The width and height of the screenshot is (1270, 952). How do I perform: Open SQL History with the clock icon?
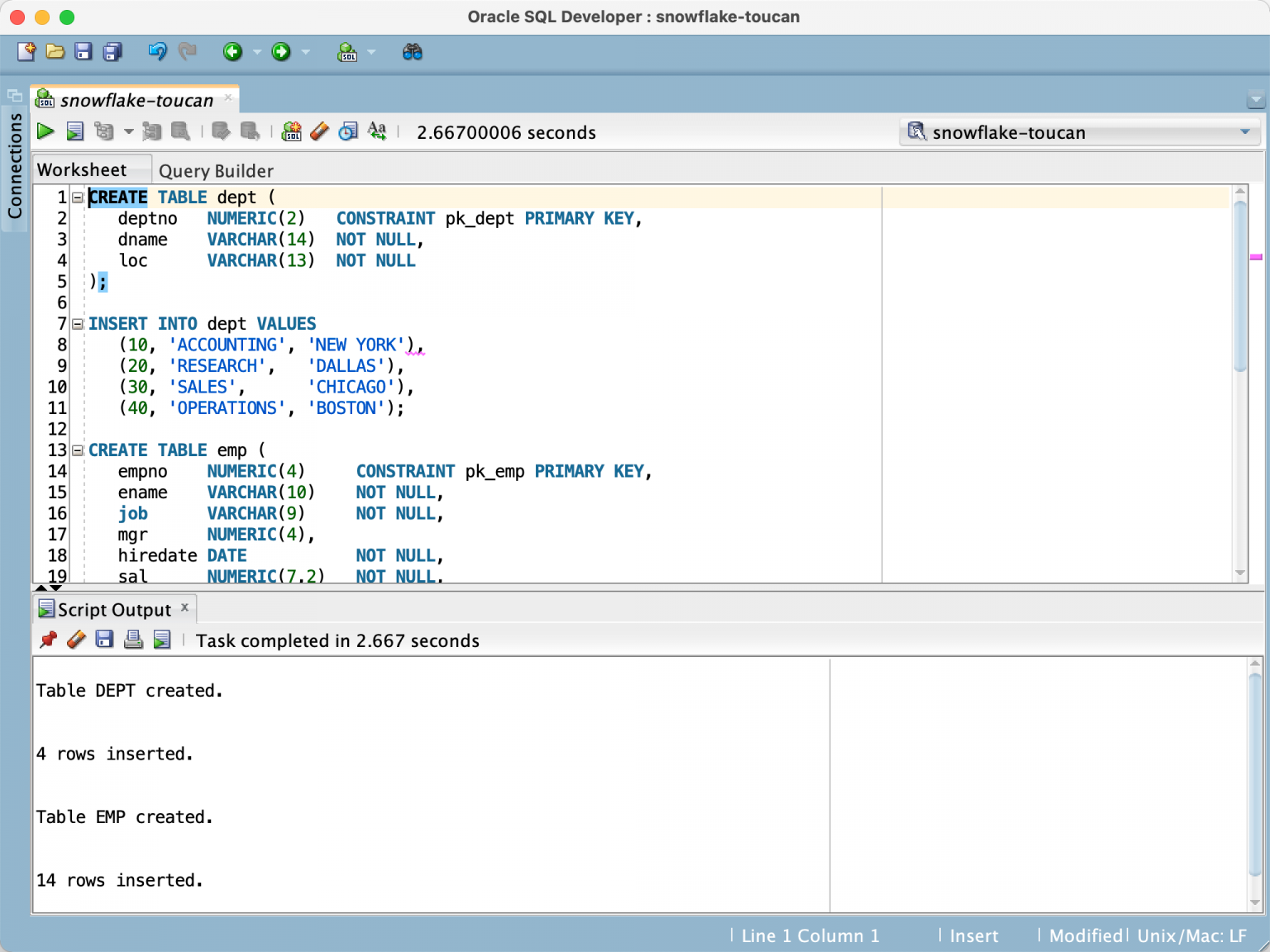(x=348, y=131)
